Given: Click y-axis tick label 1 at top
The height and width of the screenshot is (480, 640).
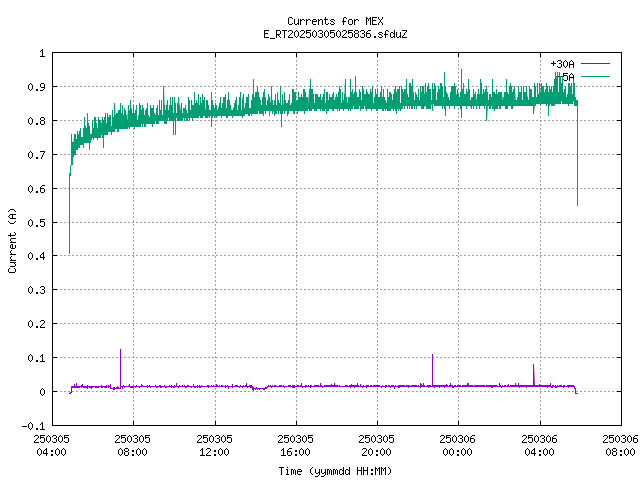Looking at the screenshot, I should point(42,53).
